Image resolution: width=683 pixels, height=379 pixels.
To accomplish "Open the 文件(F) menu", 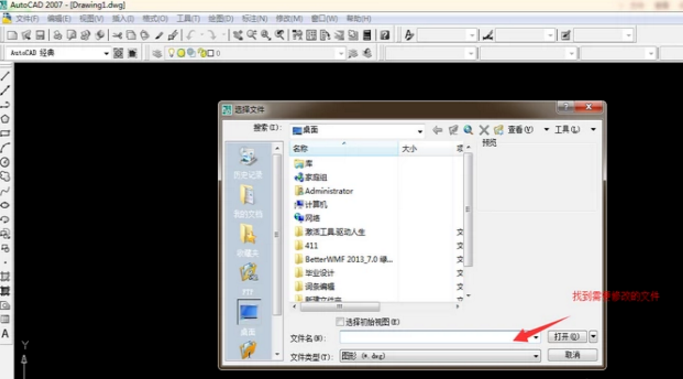I will click(x=27, y=19).
